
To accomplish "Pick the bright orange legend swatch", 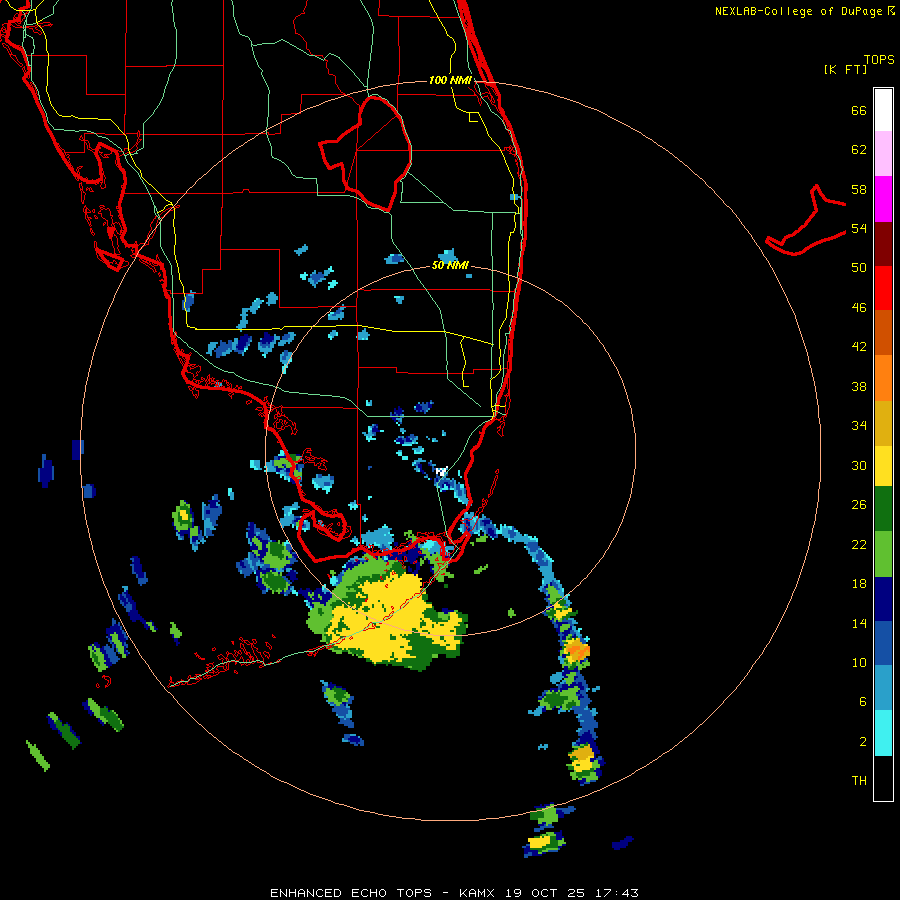I will [x=883, y=378].
